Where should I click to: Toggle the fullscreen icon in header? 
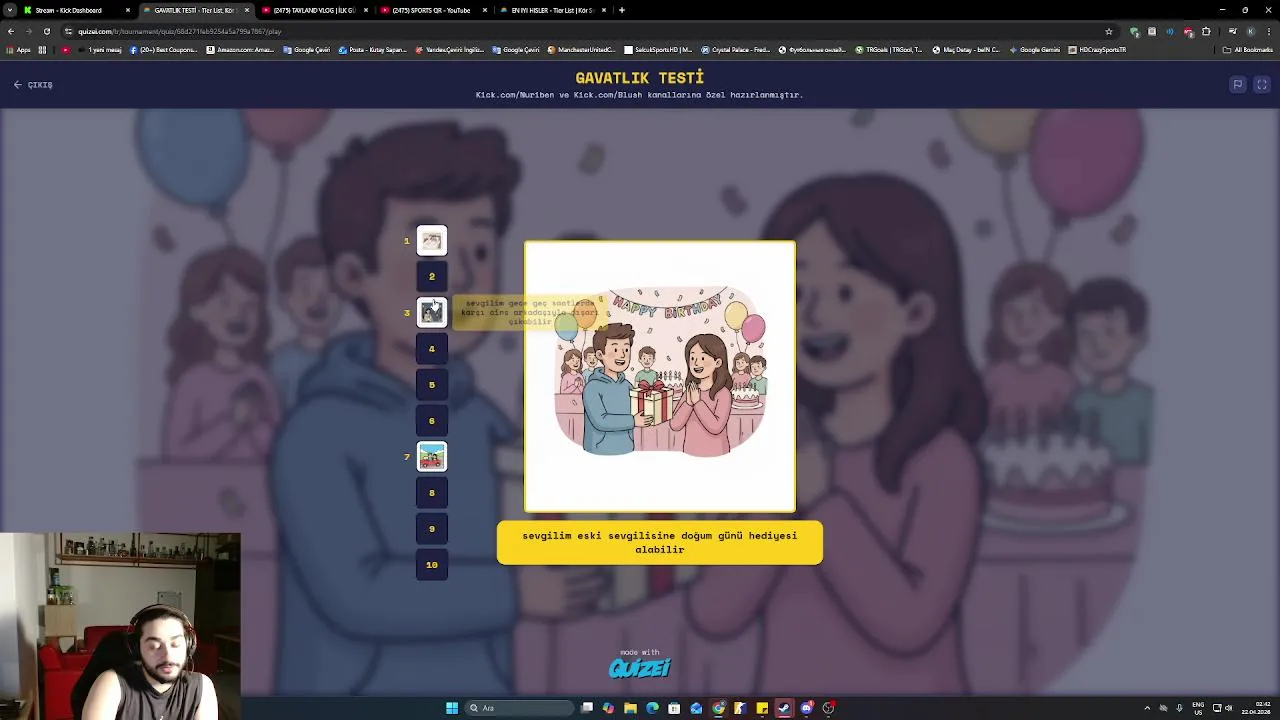tap(1262, 85)
